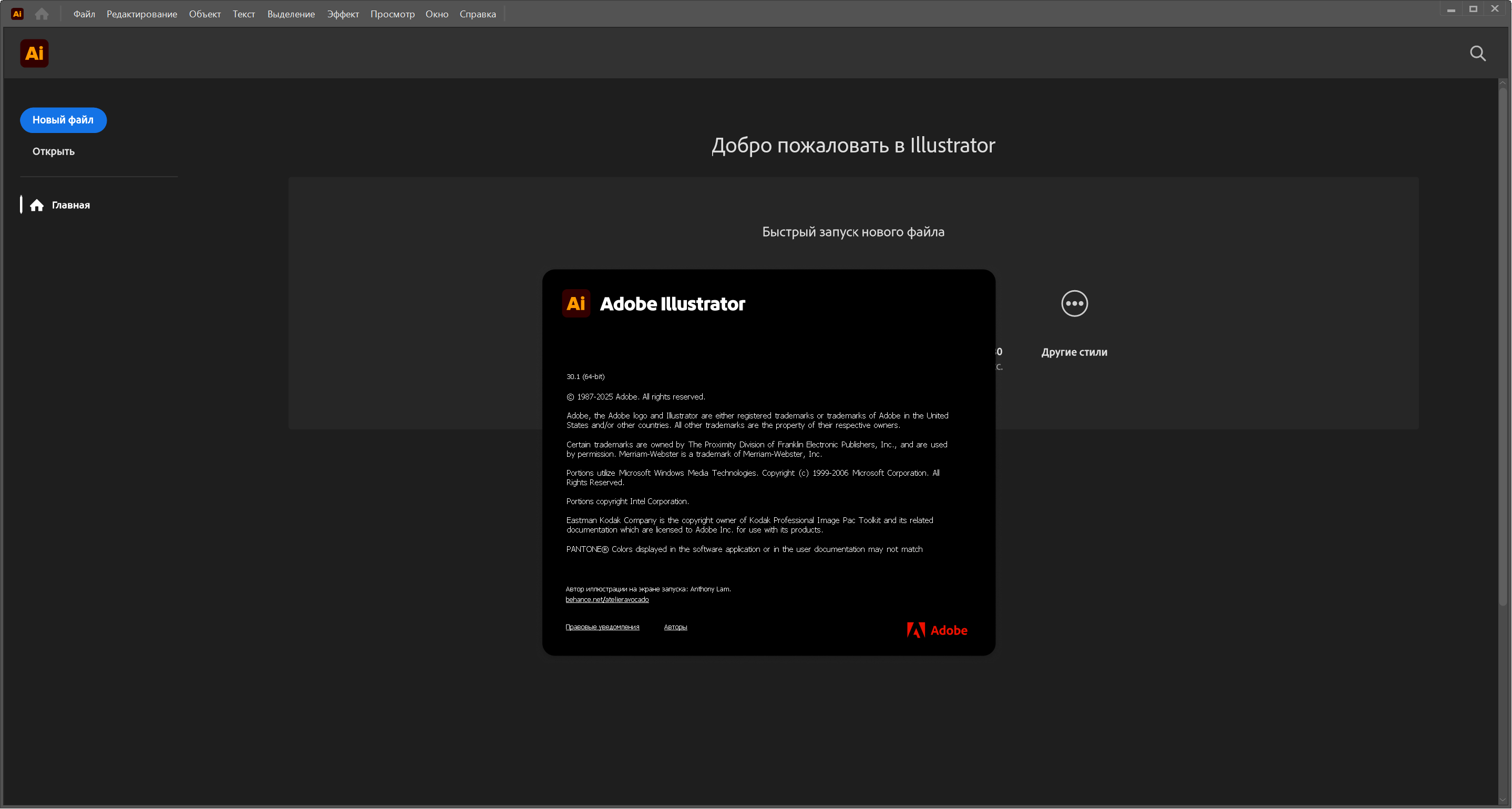Open the Правовые уведомления link
Image resolution: width=1512 pixels, height=809 pixels.
pyautogui.click(x=602, y=627)
